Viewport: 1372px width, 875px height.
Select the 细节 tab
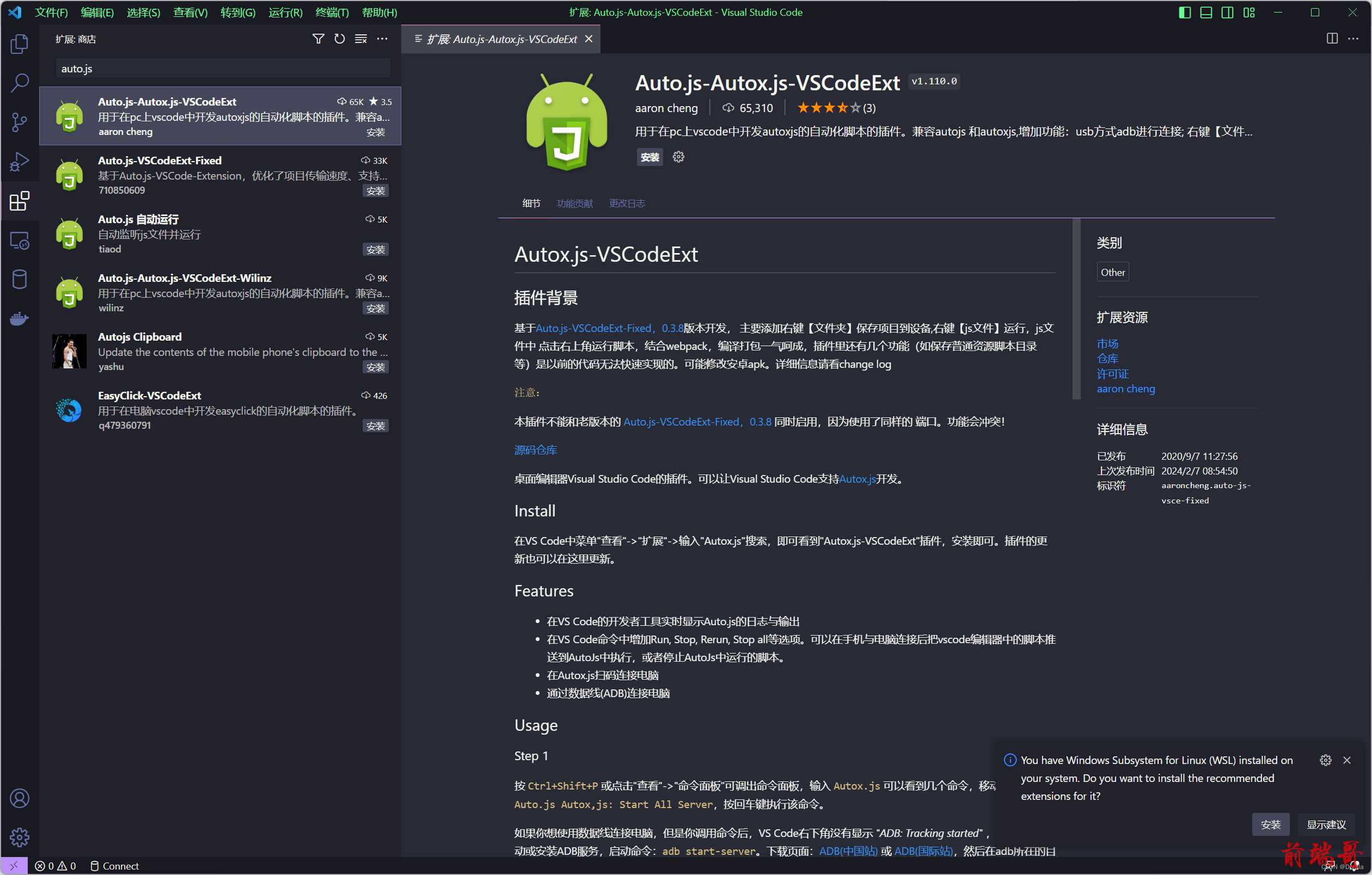[531, 204]
